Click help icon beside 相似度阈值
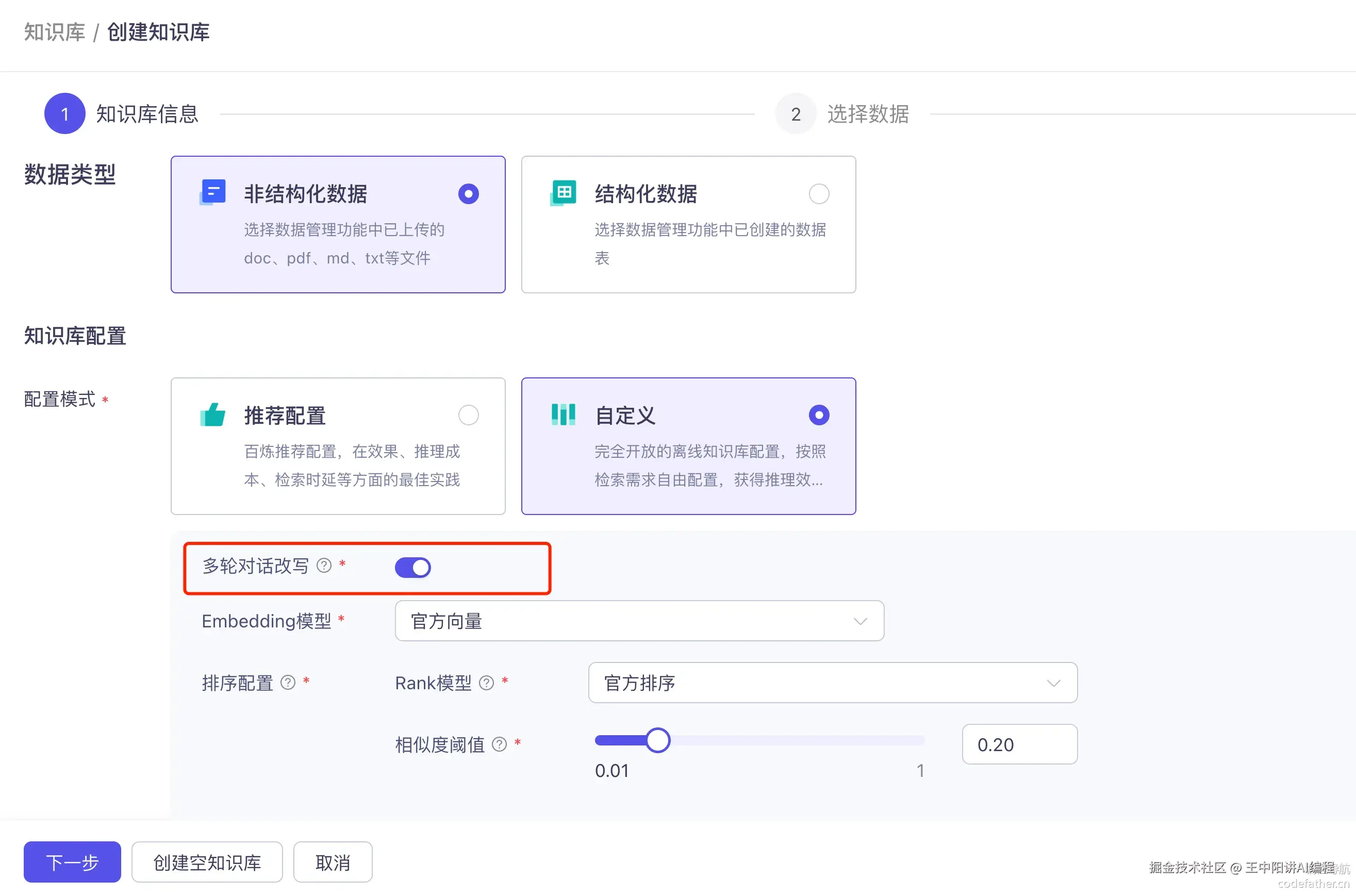The width and height of the screenshot is (1356, 896). tap(500, 744)
